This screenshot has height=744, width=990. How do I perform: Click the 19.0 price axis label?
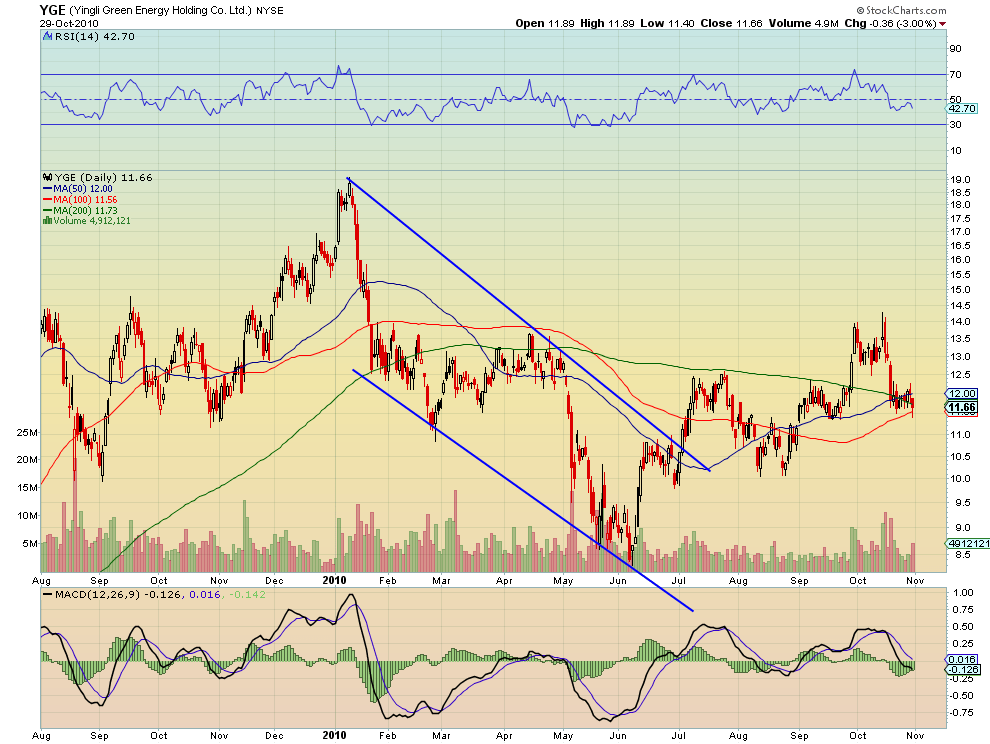click(x=960, y=180)
